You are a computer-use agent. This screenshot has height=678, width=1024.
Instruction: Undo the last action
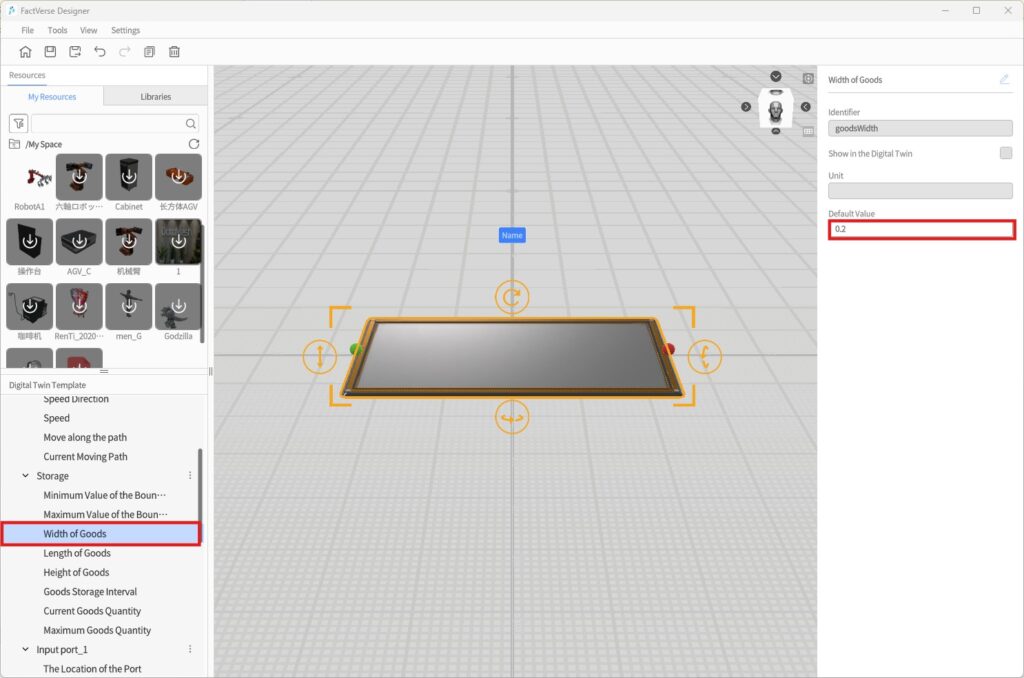click(x=100, y=52)
